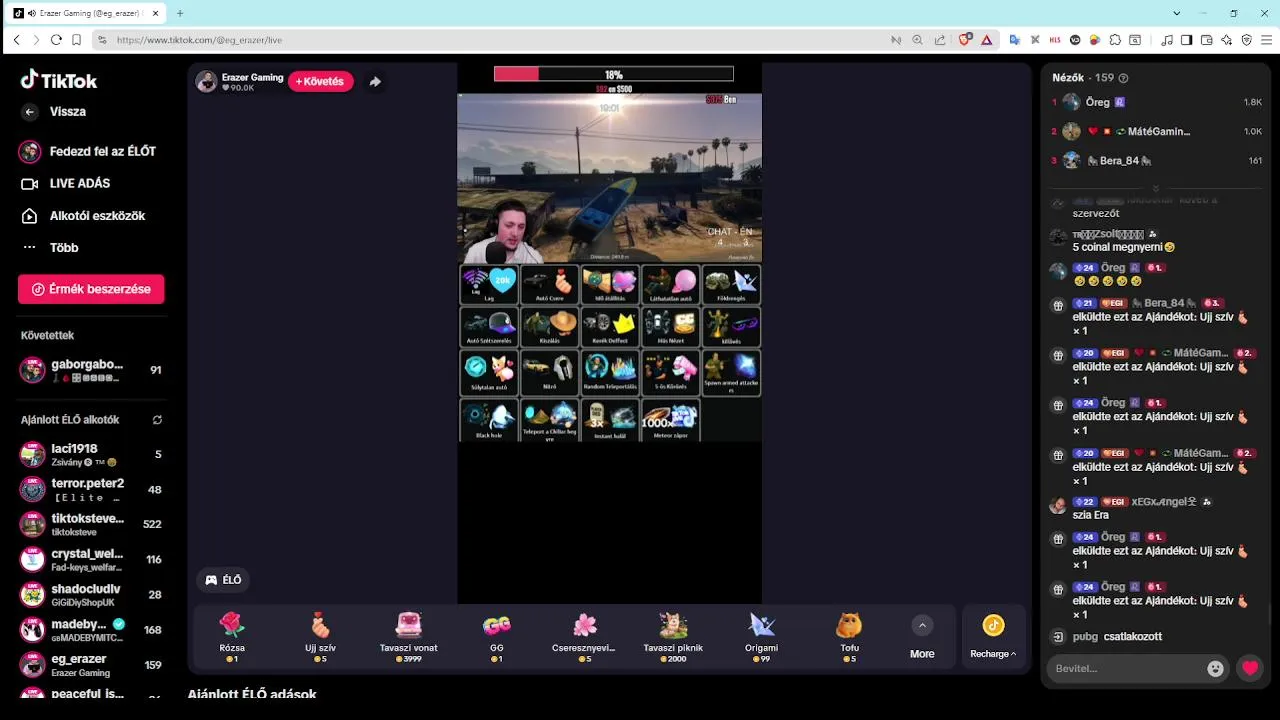Open Erazer Gaming profile avatar
1280x720 pixels.
click(207, 82)
